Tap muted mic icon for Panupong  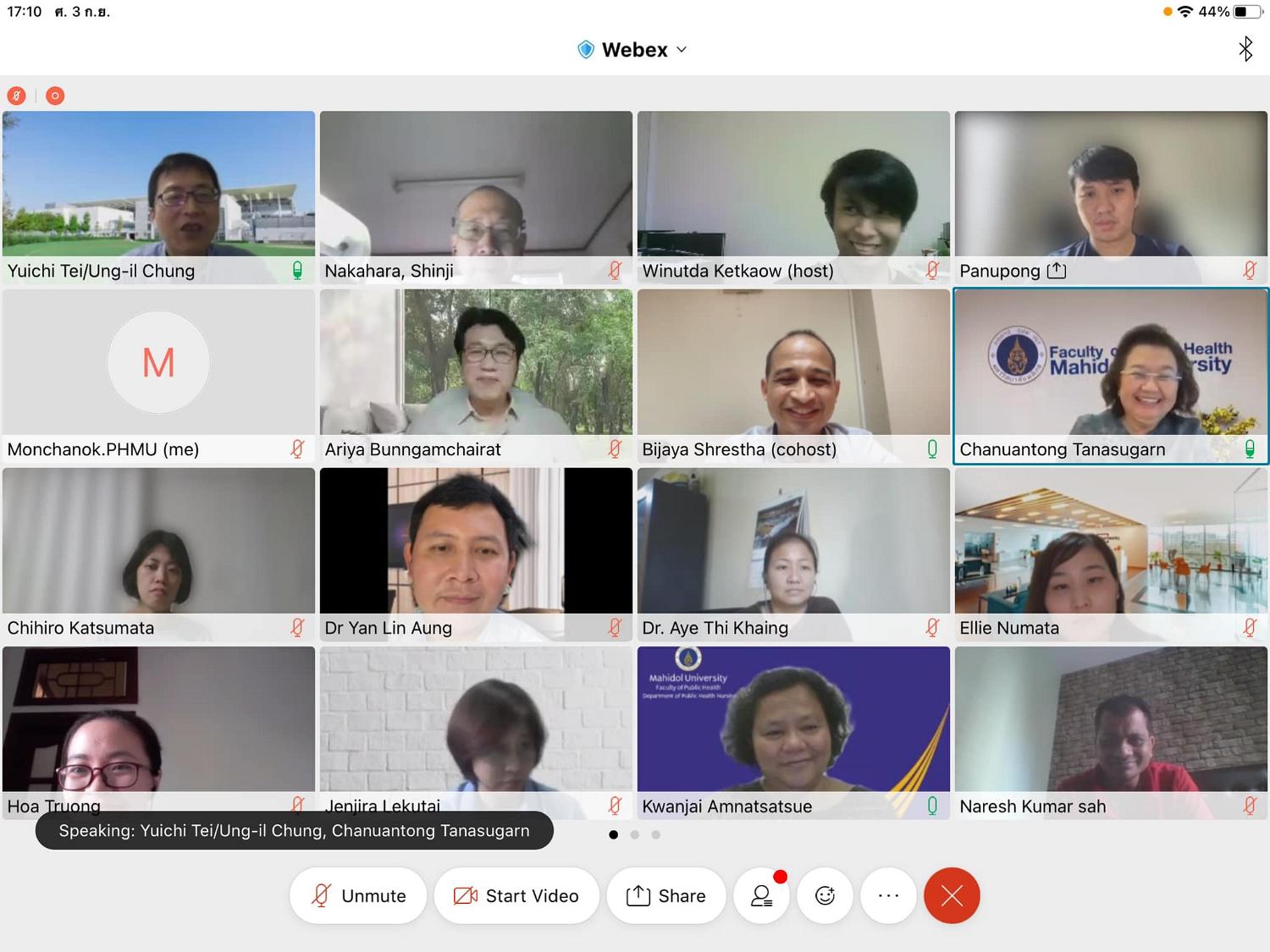pos(1250,271)
